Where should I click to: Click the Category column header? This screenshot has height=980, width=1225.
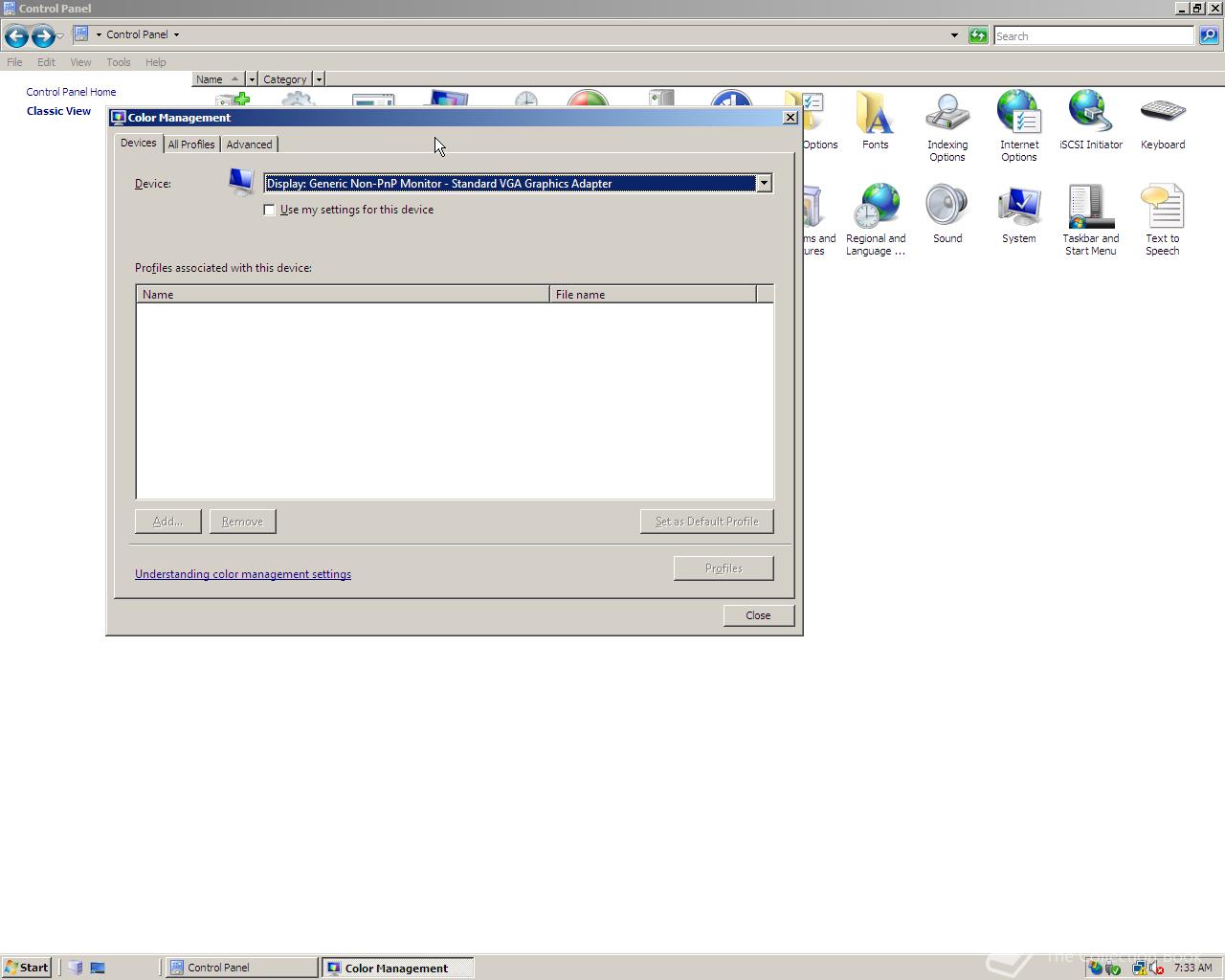point(285,79)
